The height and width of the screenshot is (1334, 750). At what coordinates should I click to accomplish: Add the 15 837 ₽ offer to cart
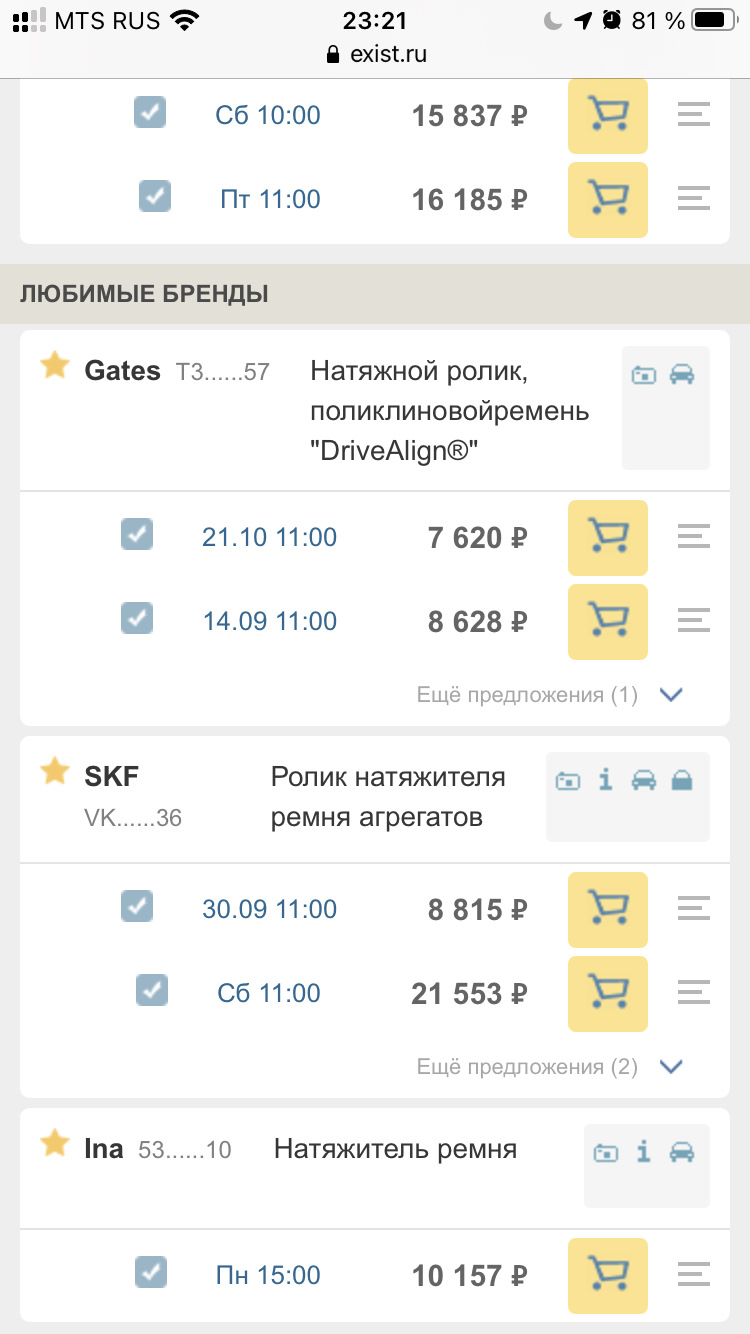[607, 116]
